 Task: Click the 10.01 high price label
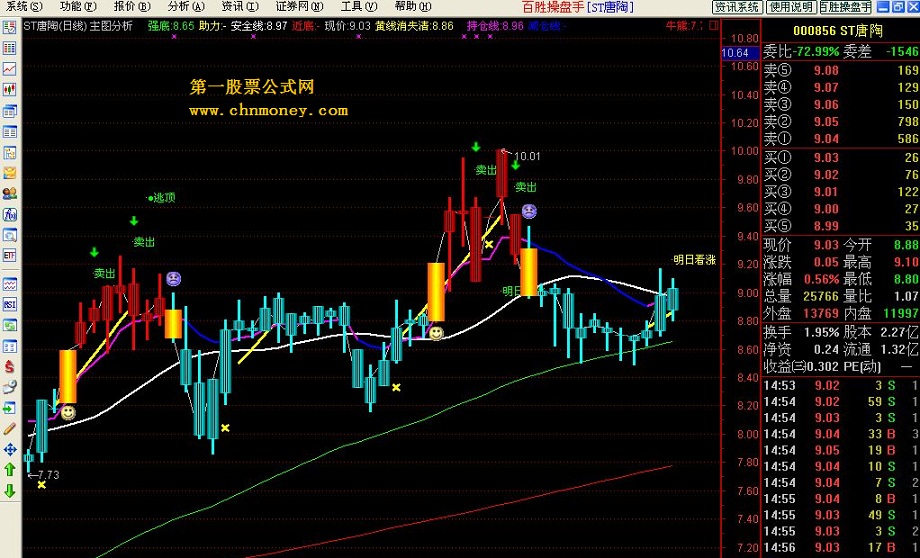click(527, 156)
